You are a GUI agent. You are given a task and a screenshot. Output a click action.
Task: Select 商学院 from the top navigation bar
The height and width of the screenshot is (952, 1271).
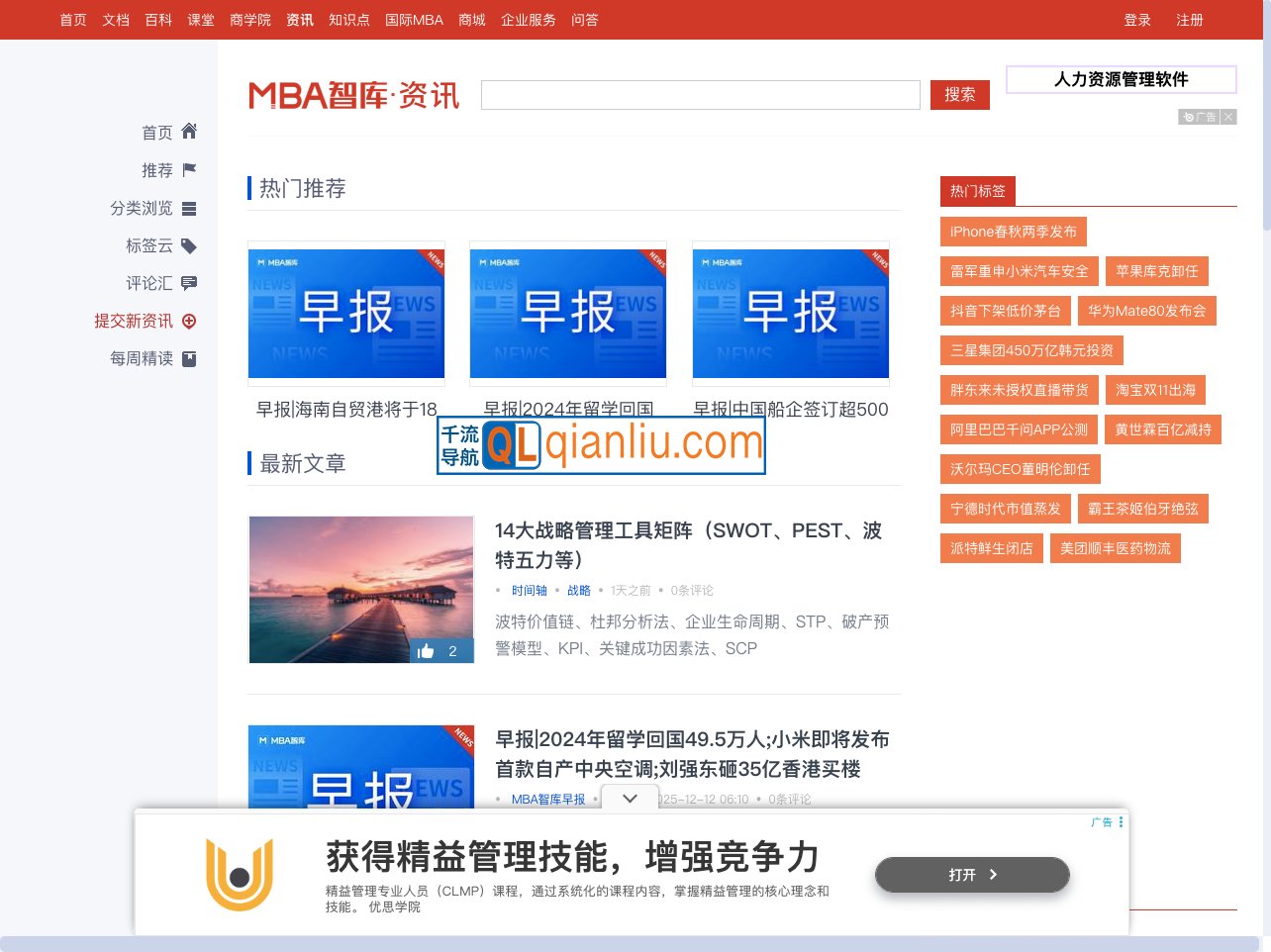point(250,20)
